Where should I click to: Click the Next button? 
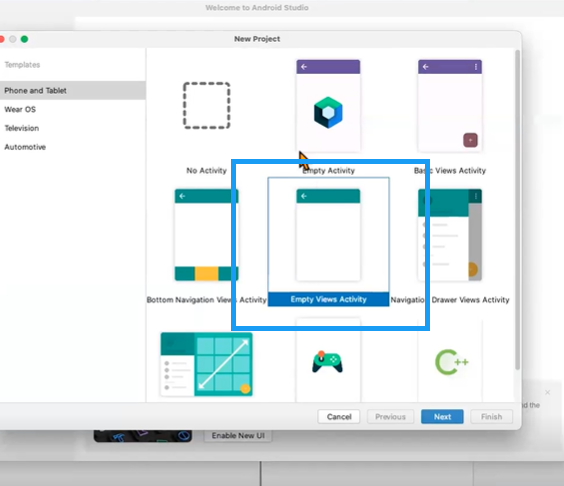click(x=442, y=417)
